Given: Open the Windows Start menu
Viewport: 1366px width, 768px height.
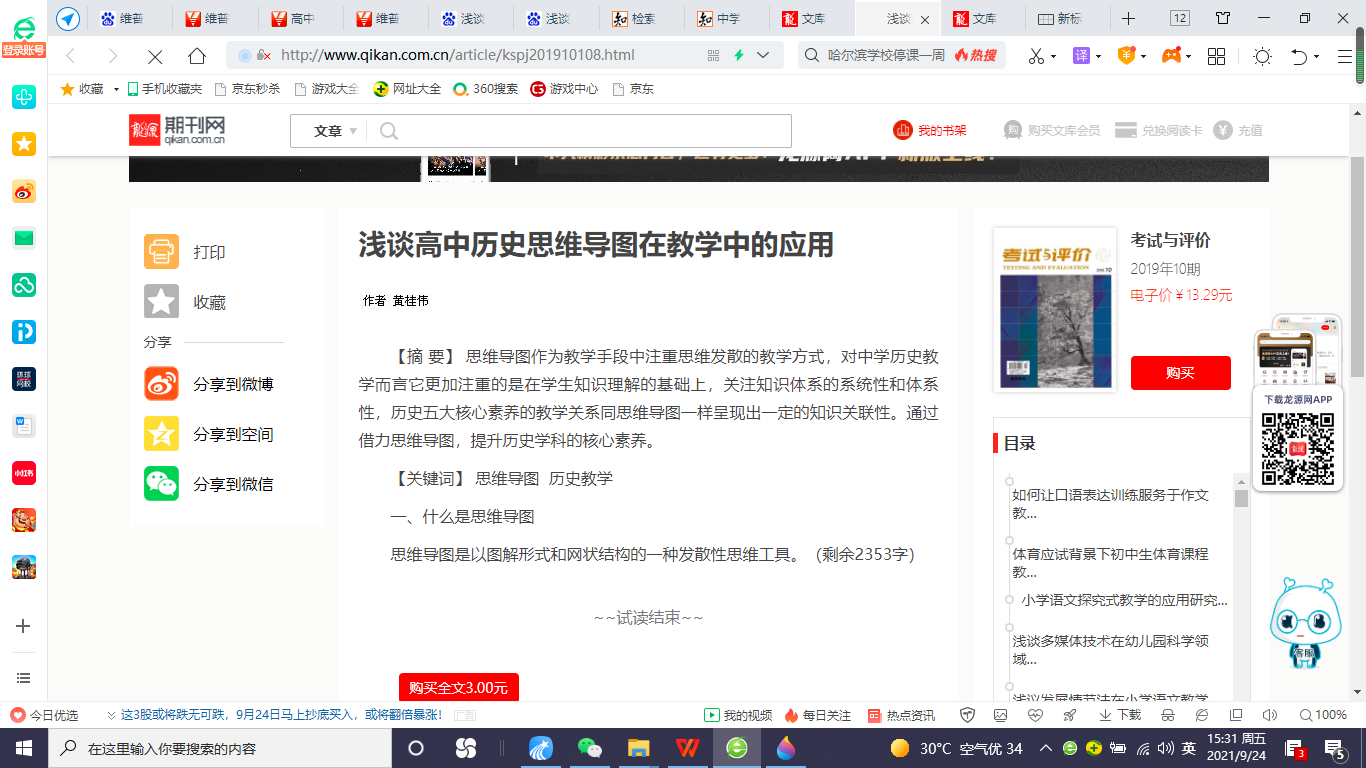Looking at the screenshot, I should point(24,748).
